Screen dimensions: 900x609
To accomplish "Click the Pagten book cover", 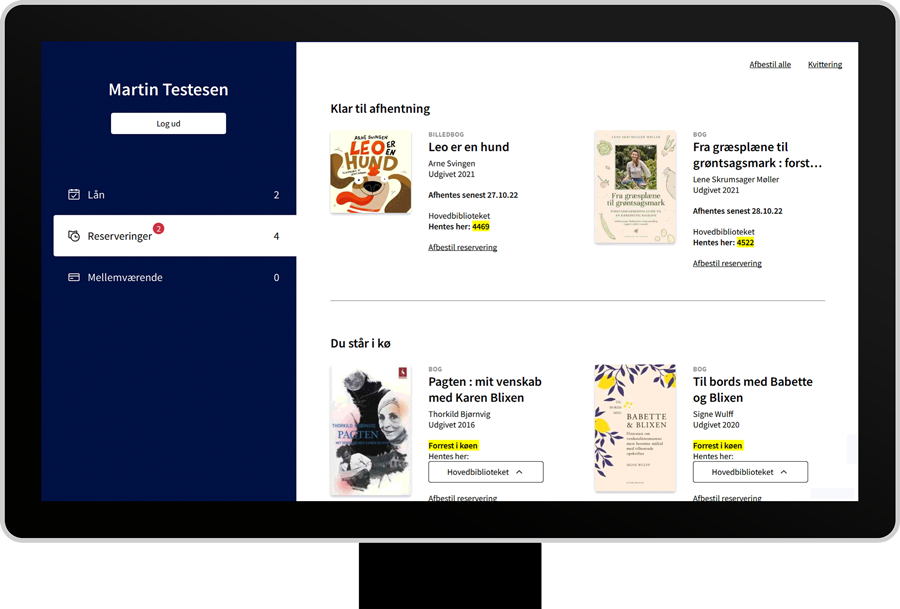I will [x=371, y=430].
